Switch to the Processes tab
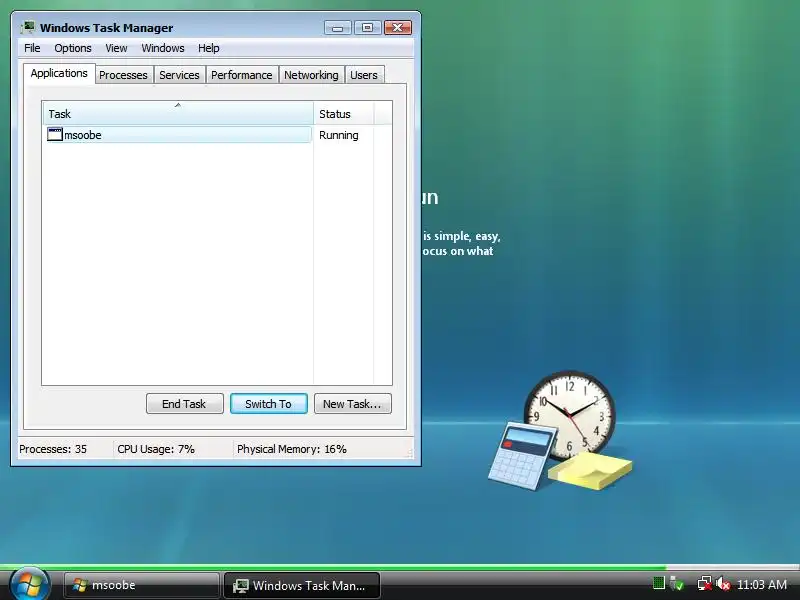Viewport: 800px width, 600px height. pos(123,75)
